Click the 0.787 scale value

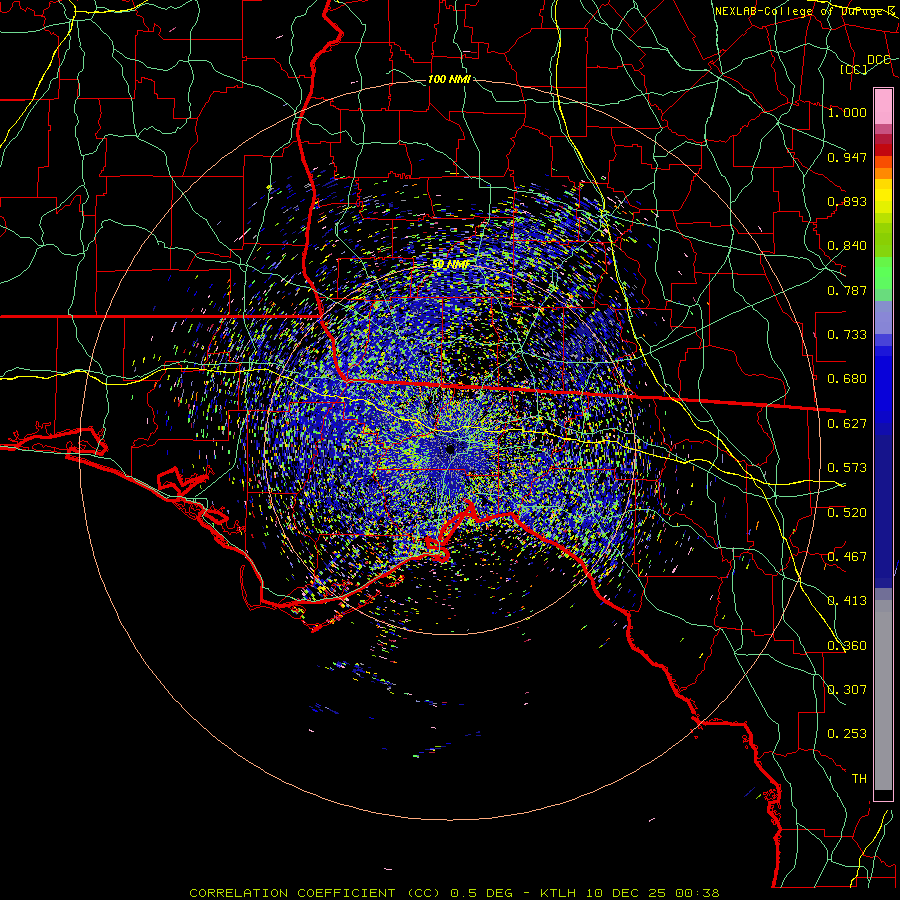point(847,290)
